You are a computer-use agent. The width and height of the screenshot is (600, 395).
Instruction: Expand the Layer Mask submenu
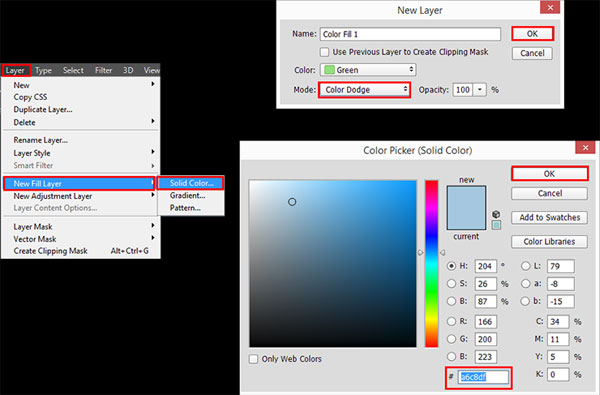153,226
